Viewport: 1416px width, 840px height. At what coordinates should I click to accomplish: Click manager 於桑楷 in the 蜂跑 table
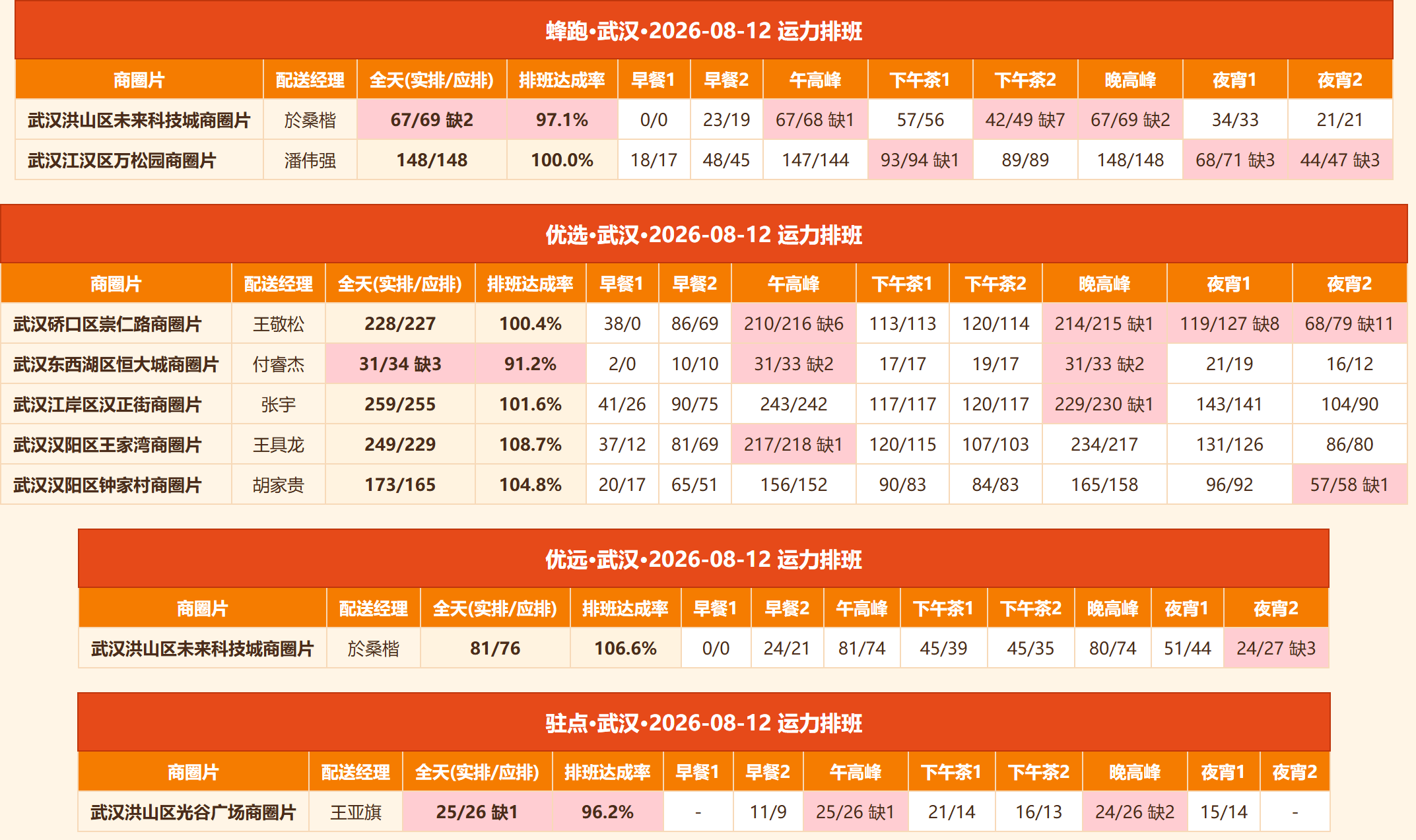coord(310,120)
